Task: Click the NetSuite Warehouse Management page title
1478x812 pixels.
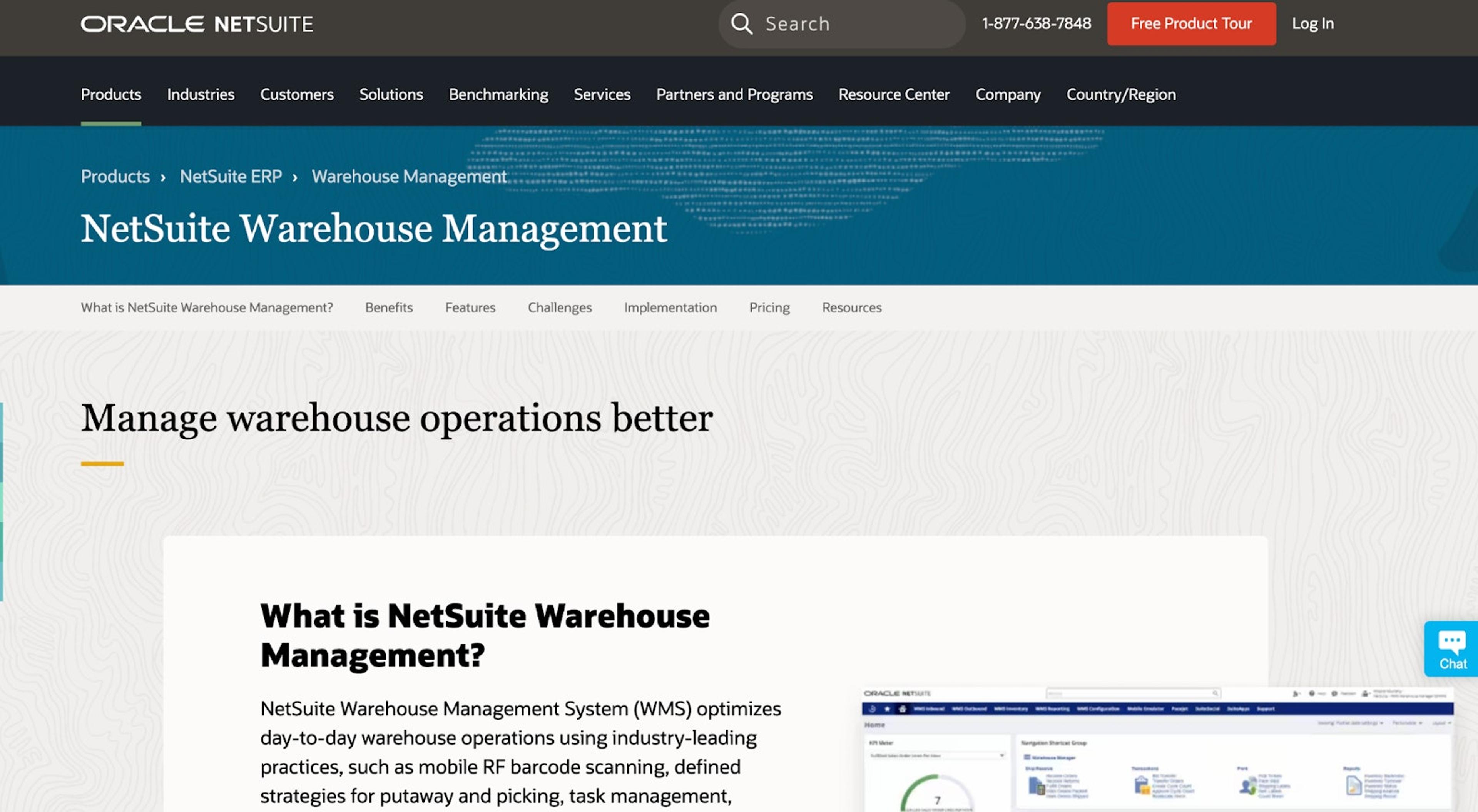Action: coord(373,229)
